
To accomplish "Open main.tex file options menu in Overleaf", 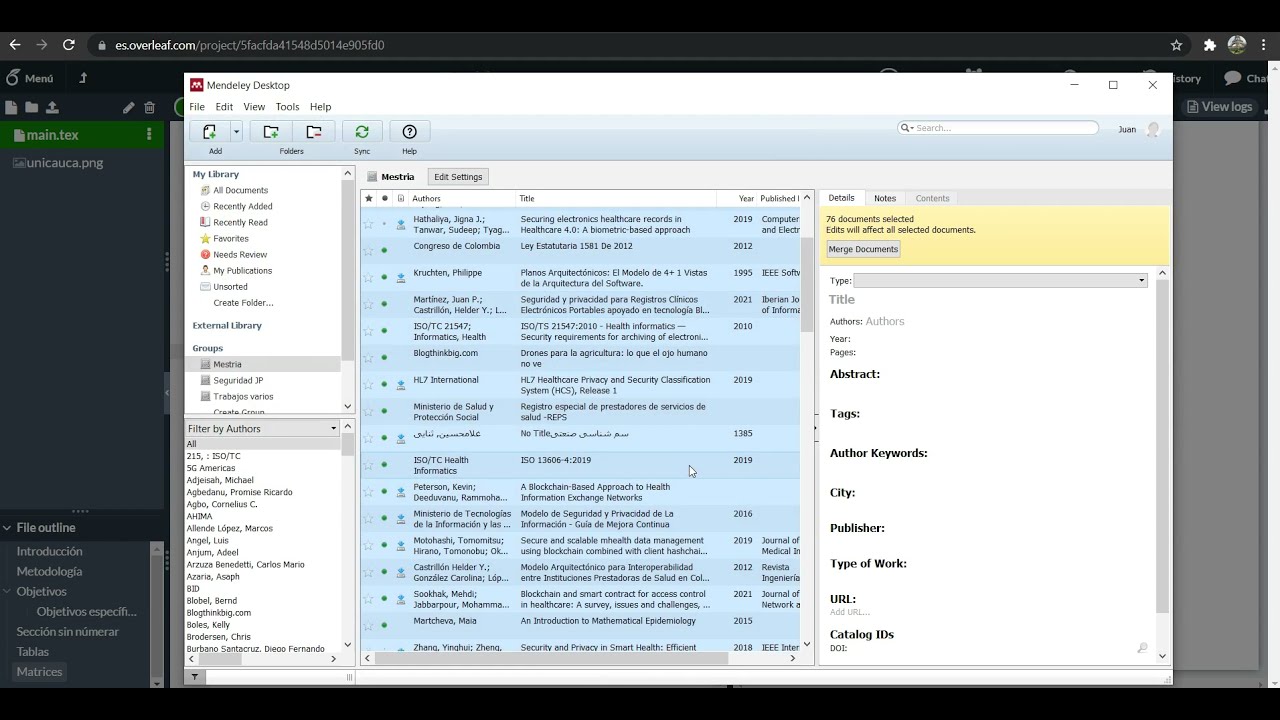I will tap(149, 135).
